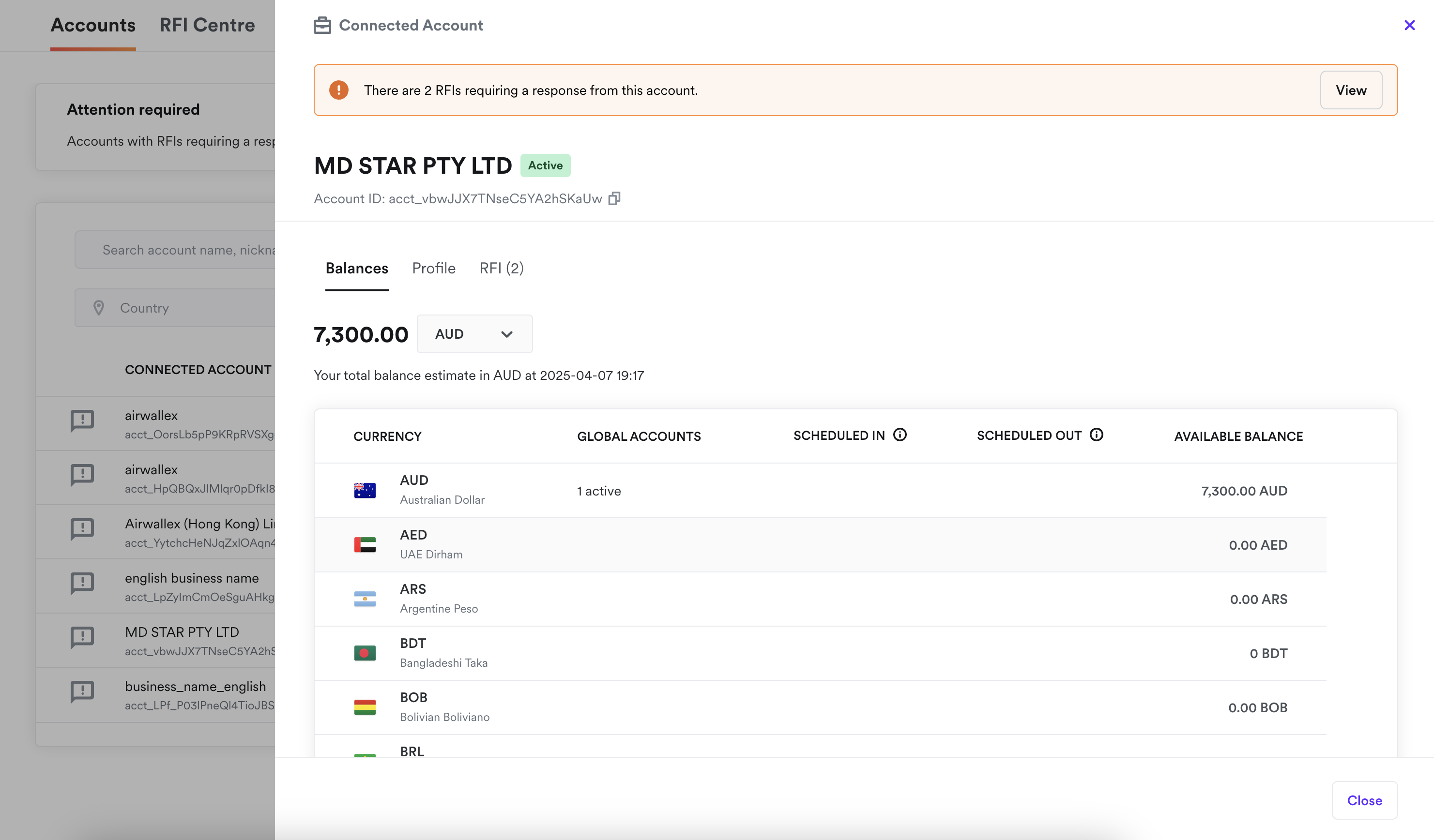Click the Scheduled In info icon
Image resolution: width=1434 pixels, height=840 pixels.
900,435
